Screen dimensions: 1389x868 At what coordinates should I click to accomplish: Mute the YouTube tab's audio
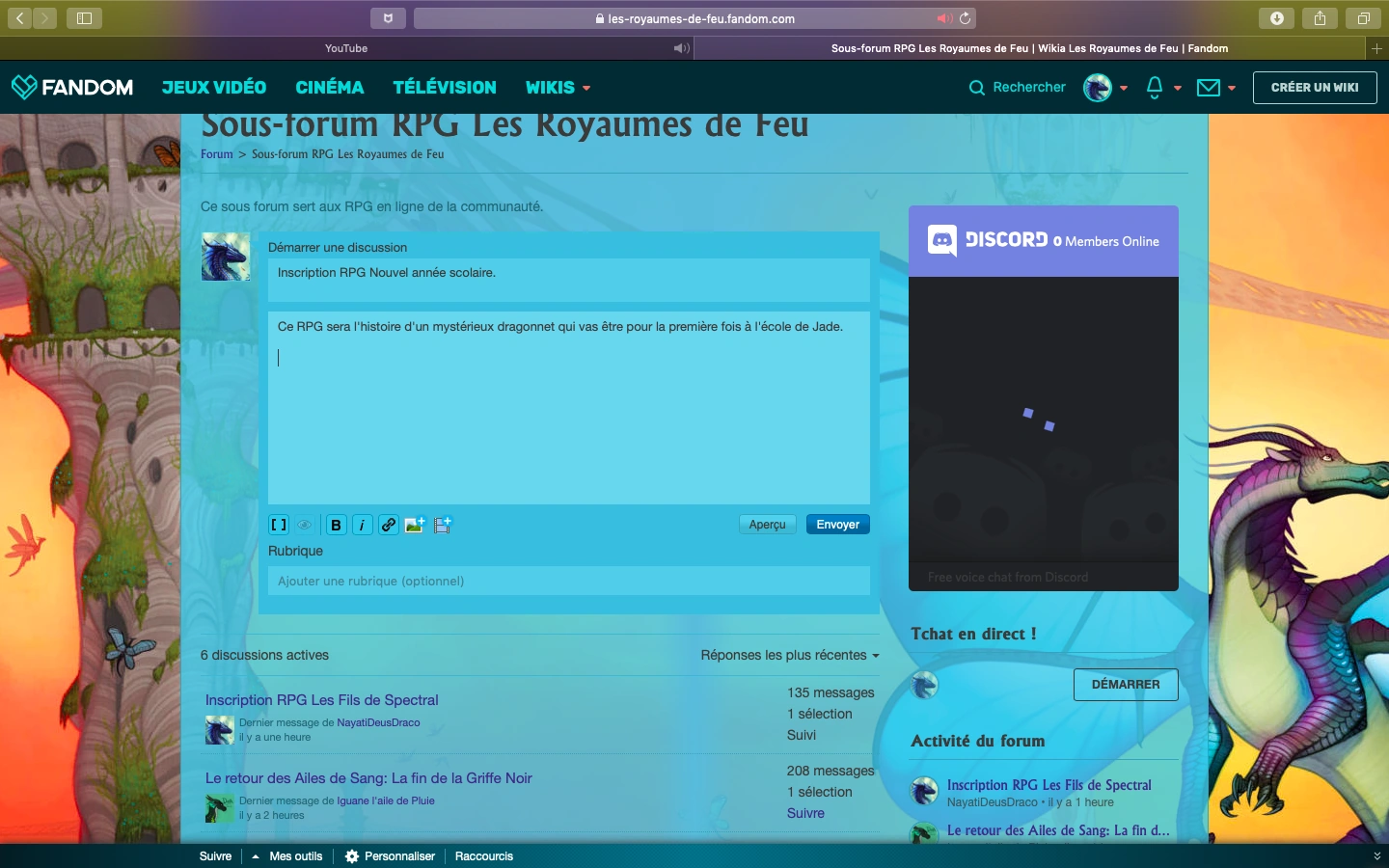click(681, 48)
